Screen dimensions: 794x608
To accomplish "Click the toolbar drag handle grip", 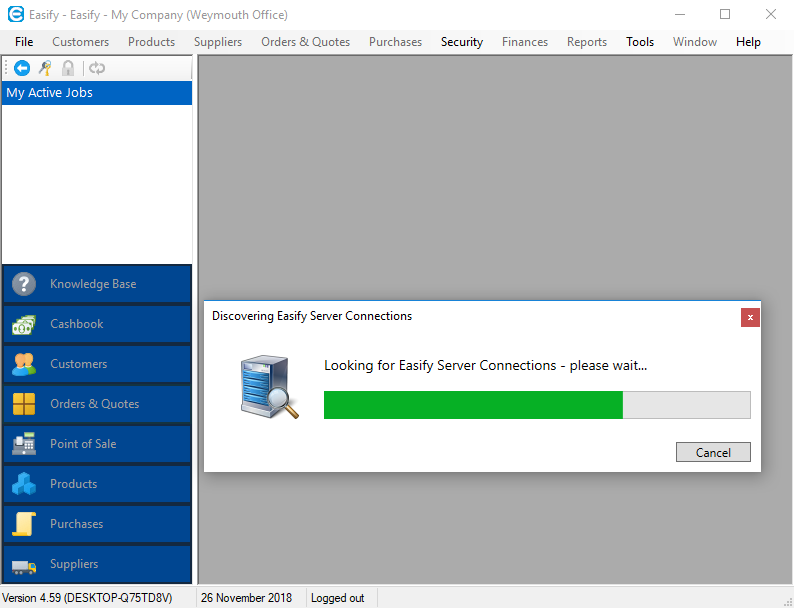I will pyautogui.click(x=6, y=68).
